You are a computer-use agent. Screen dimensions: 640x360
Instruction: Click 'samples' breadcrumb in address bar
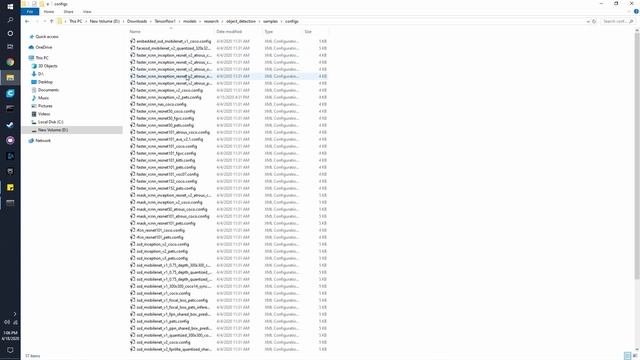click(270, 21)
